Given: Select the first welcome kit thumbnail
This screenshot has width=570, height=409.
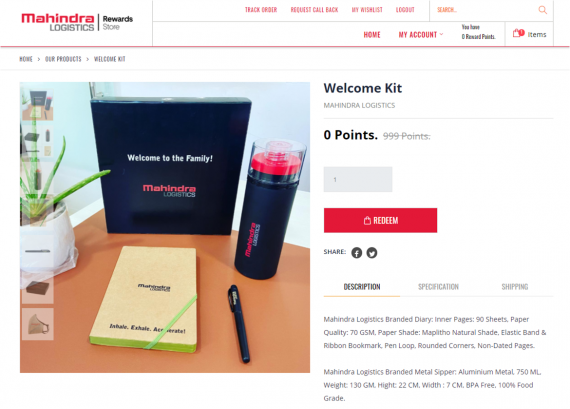Looking at the screenshot, I should (38, 105).
